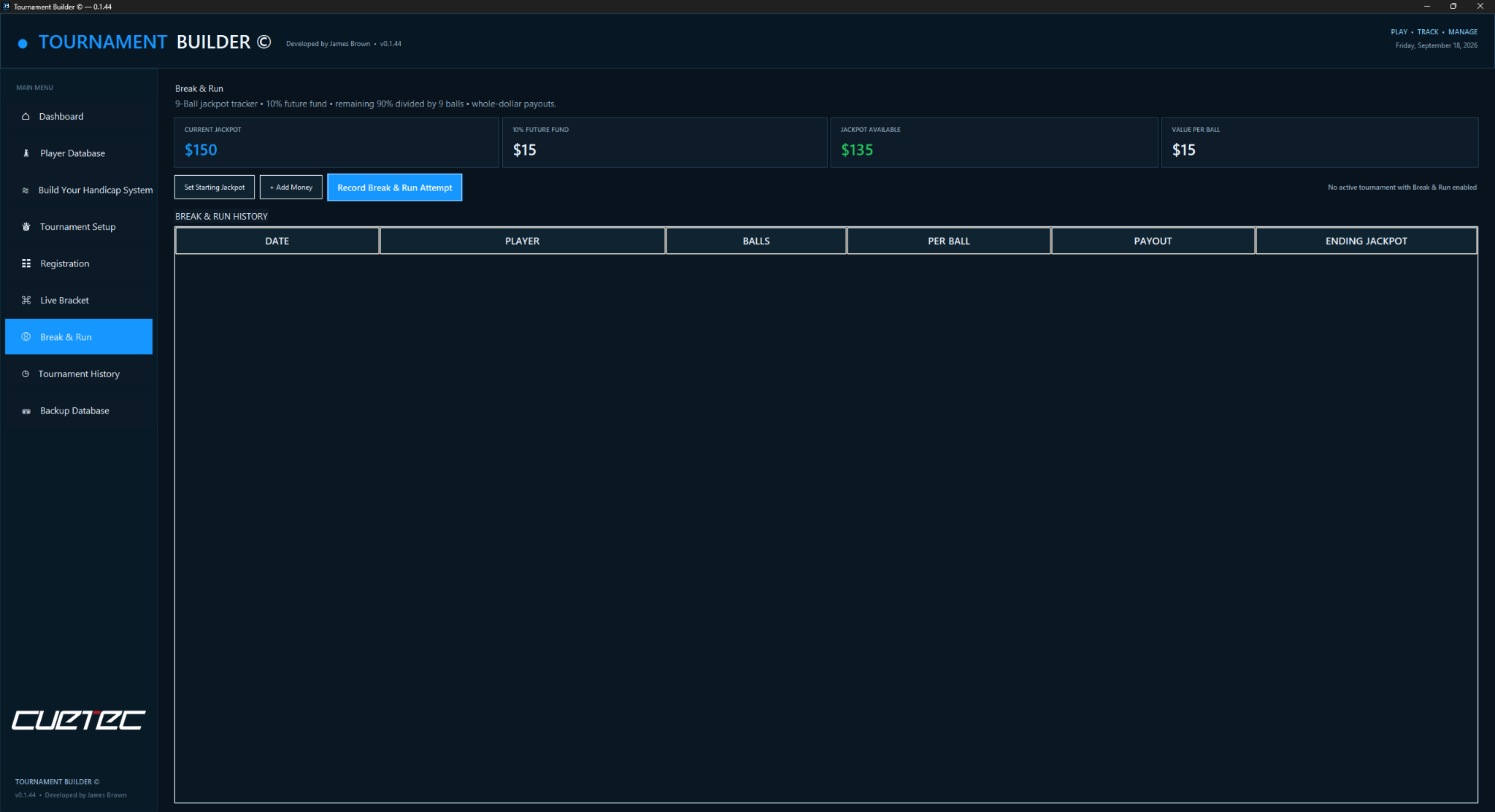The width and height of the screenshot is (1495, 812).
Task: Click the Jackpot Available $135 value
Action: [x=857, y=150]
